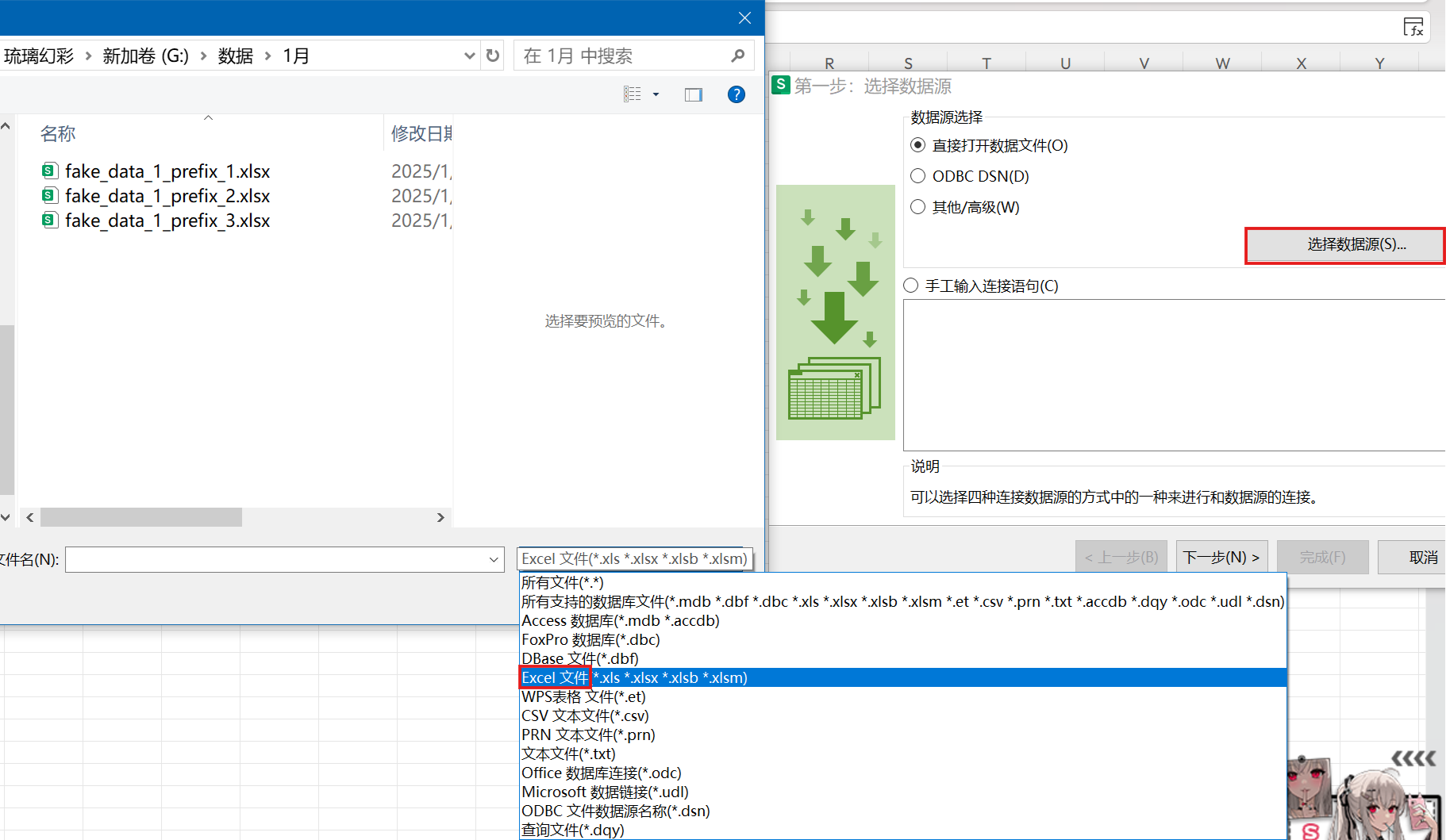Select CSV 文本文件(*.csv) from filter list
This screenshot has width=1446, height=840.
[585, 715]
